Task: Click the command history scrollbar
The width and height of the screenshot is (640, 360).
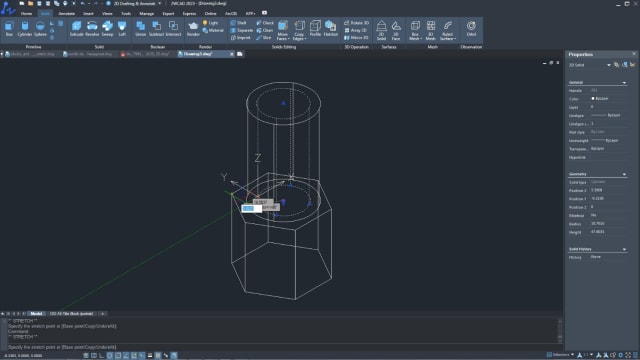Action: pyautogui.click(x=560, y=331)
